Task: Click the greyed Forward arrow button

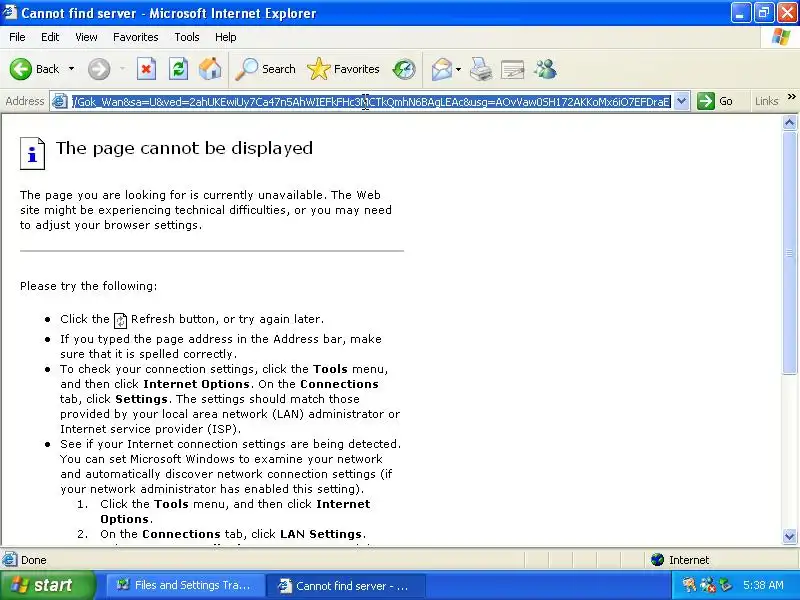Action: 99,69
